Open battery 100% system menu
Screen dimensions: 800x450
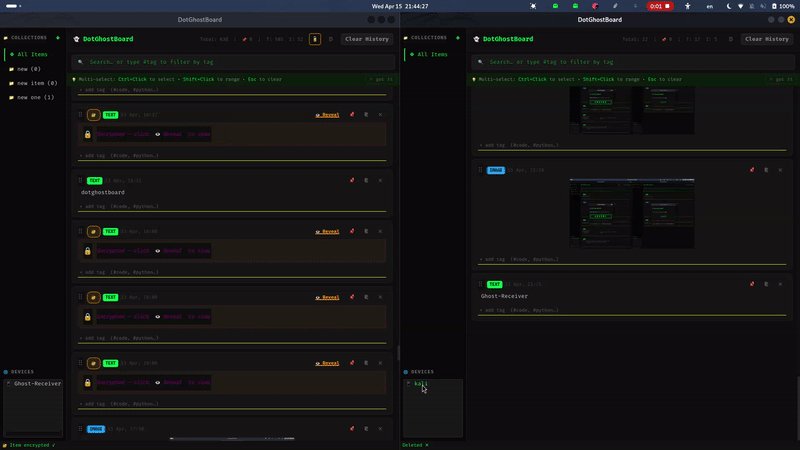click(x=783, y=6)
